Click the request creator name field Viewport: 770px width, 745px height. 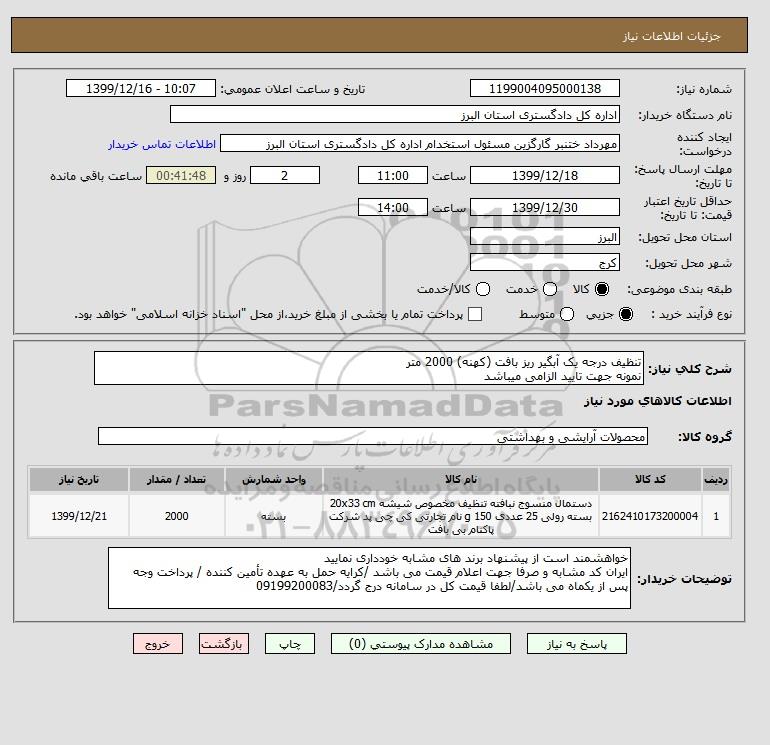coord(420,144)
